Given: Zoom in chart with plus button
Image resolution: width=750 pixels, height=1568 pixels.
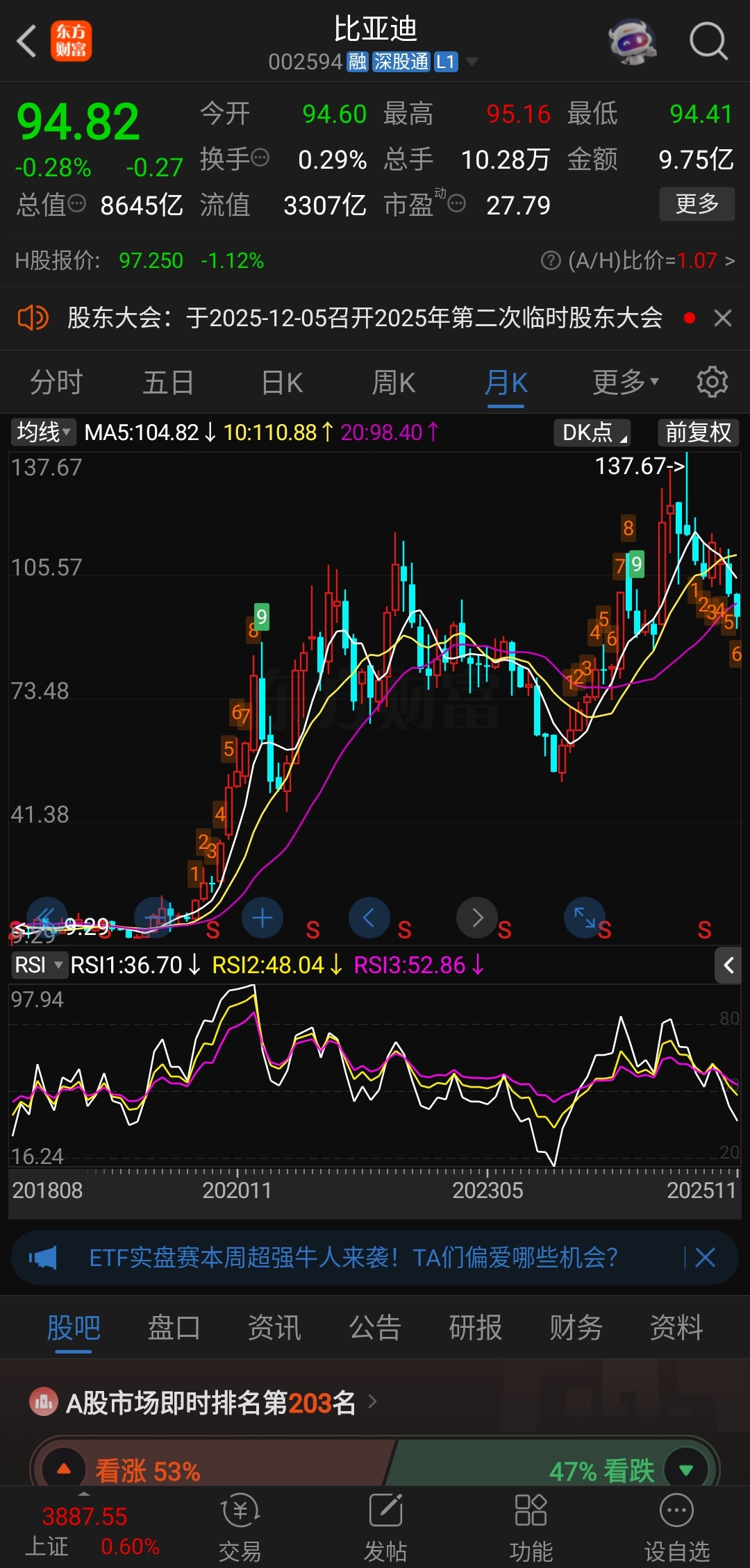Looking at the screenshot, I should click(262, 918).
